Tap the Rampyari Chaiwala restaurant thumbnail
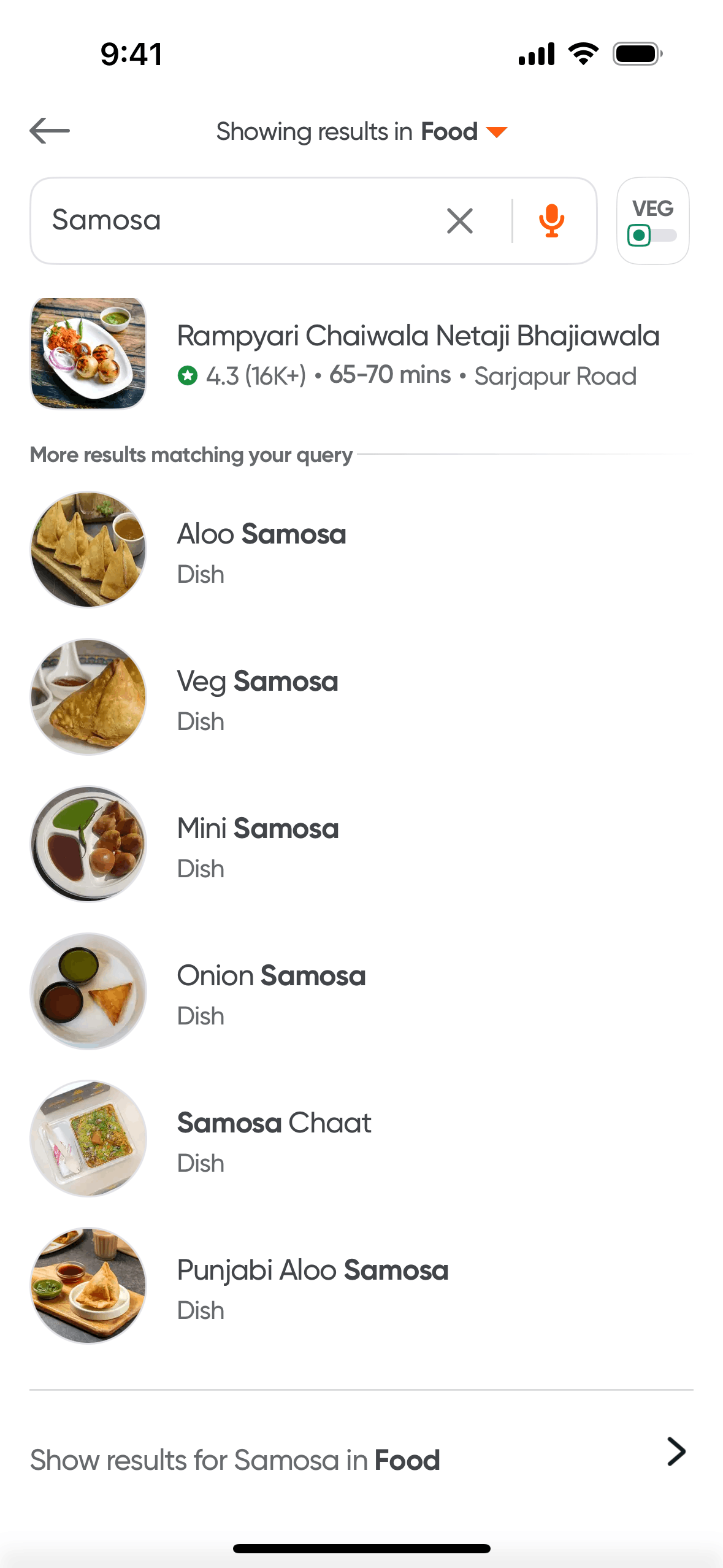This screenshot has height=1568, width=723. point(89,353)
